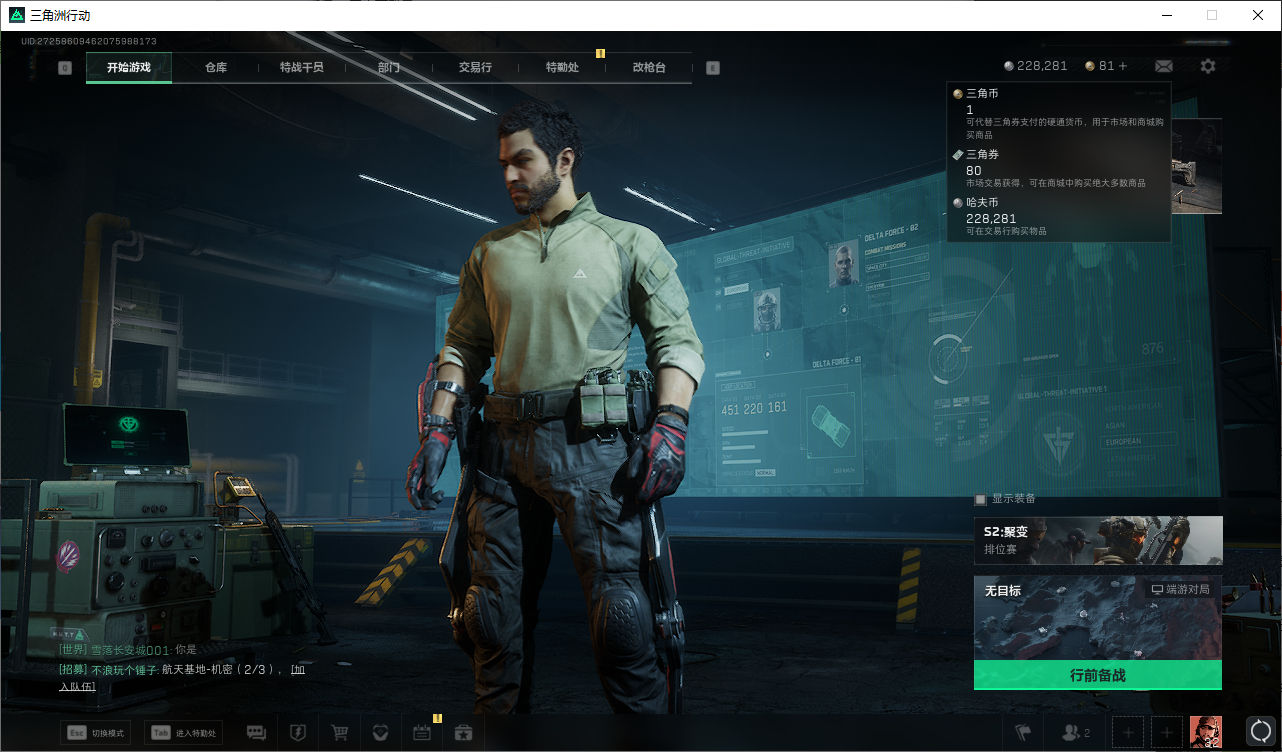Click the Esc 切换模式 button
This screenshot has width=1282, height=752.
point(95,733)
